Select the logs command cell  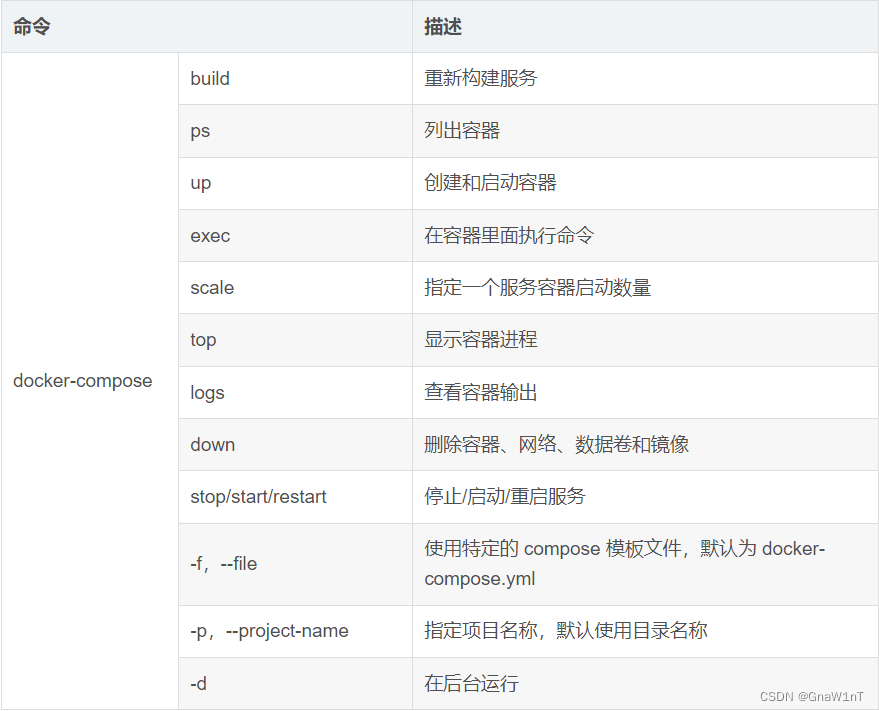point(206,392)
